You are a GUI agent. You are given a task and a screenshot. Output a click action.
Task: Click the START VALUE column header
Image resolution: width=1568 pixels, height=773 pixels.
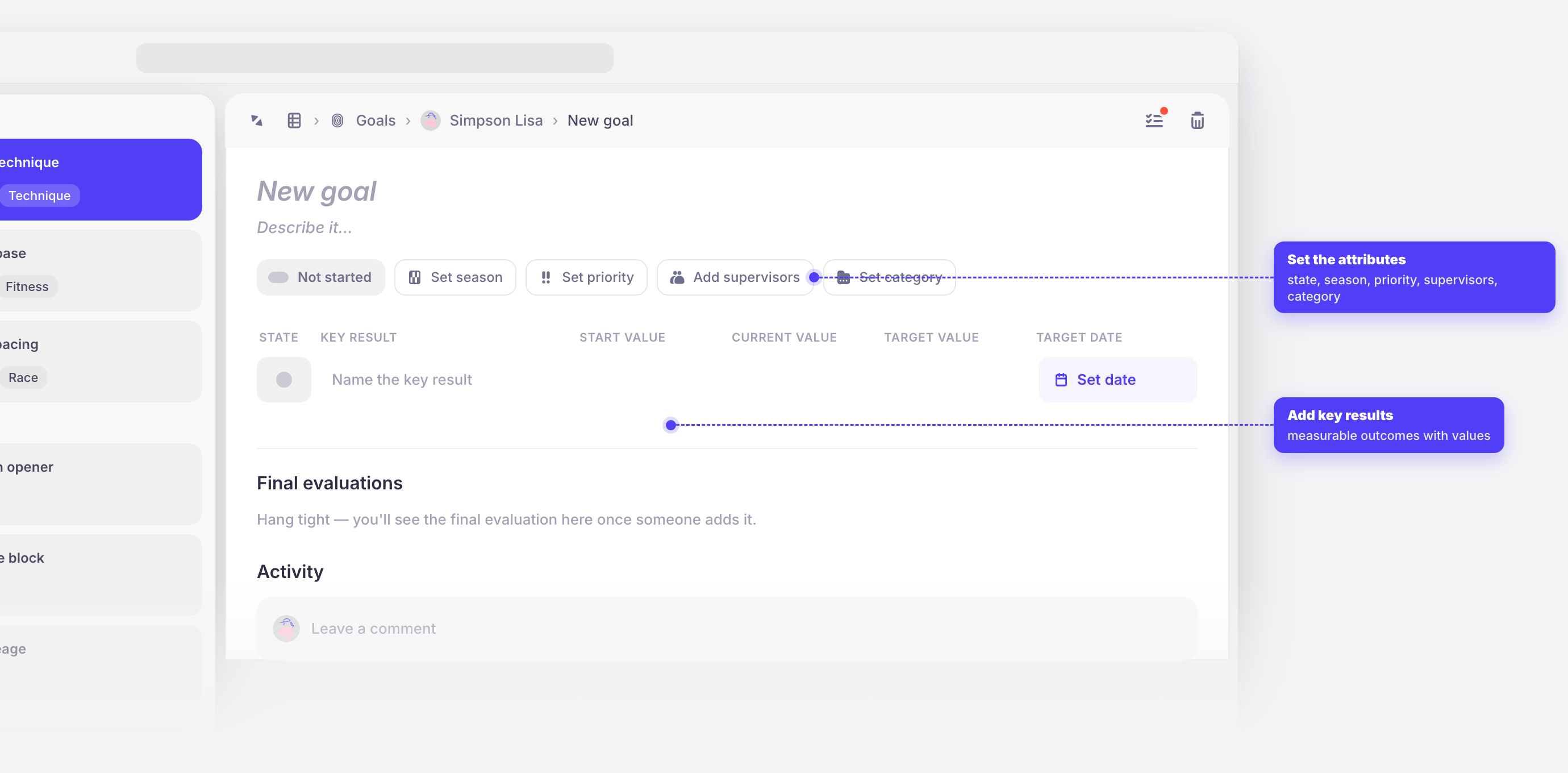[x=622, y=338]
